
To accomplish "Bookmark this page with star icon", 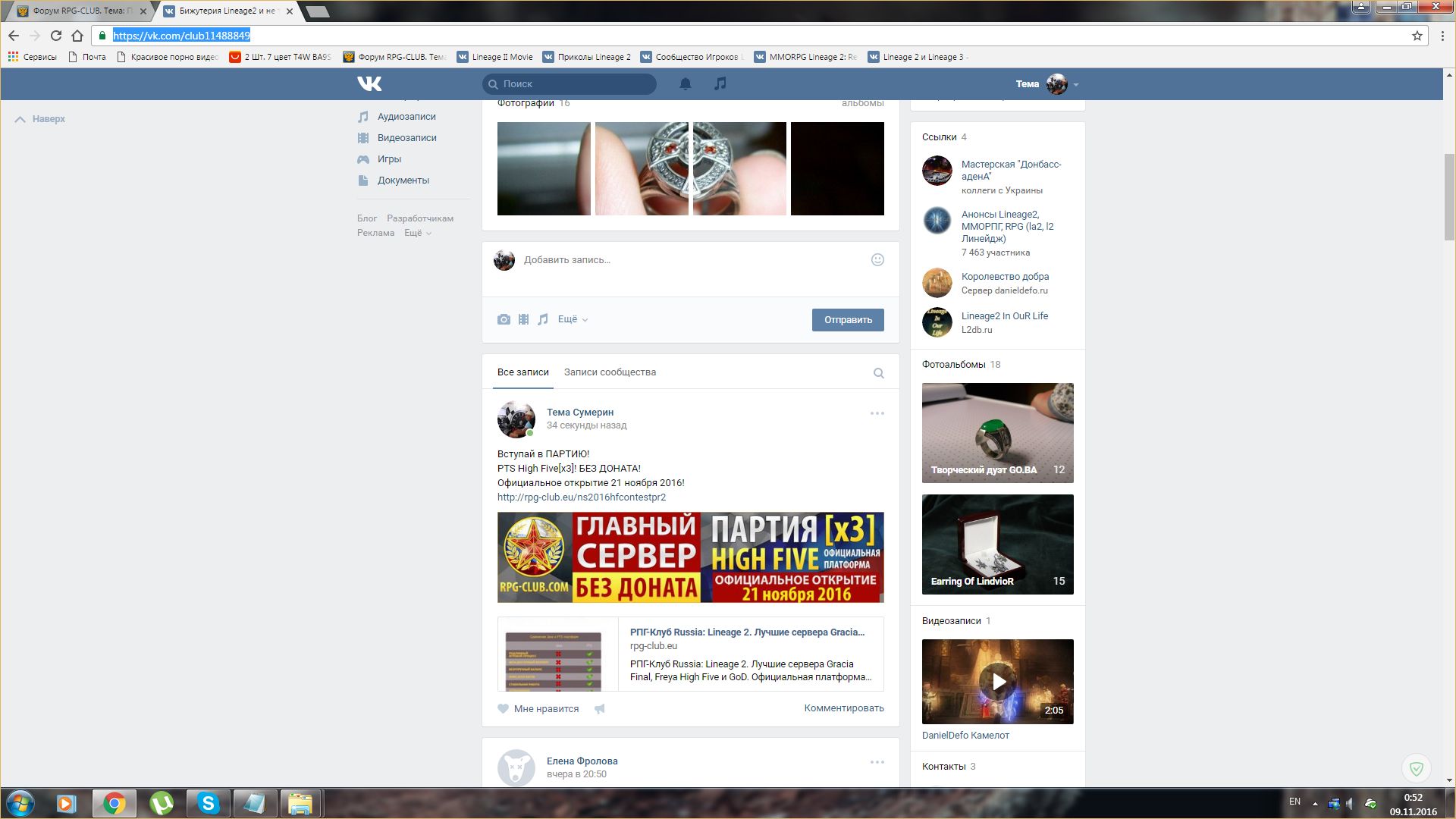I will pos(1417,36).
